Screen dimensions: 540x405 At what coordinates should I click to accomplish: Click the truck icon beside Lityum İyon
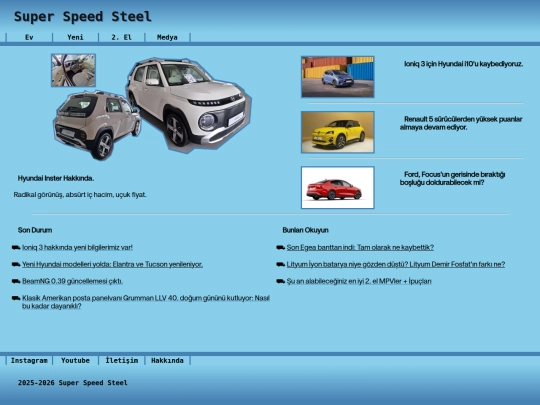(280, 264)
